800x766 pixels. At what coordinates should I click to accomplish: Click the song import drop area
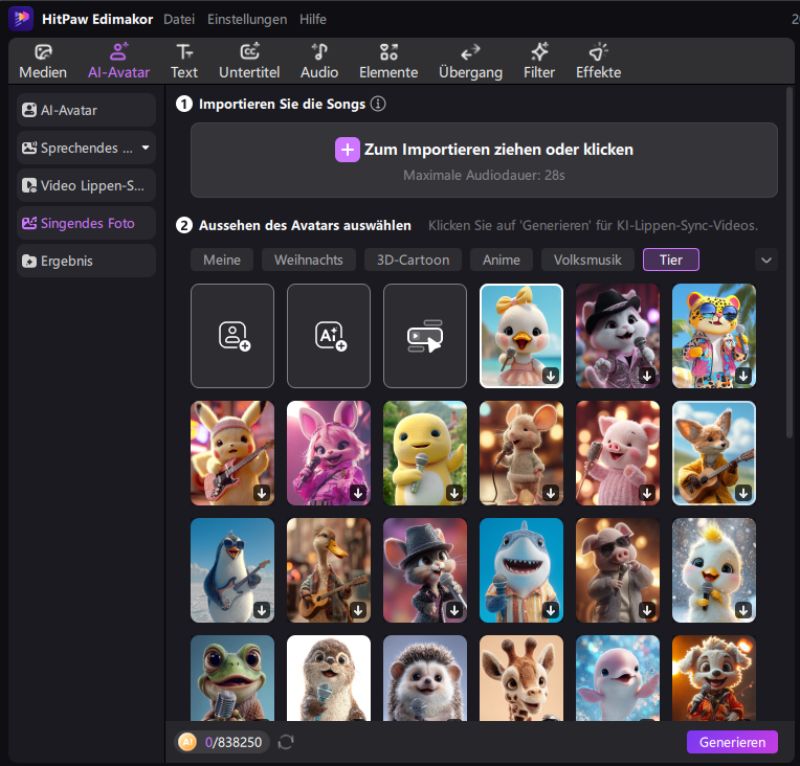point(484,160)
